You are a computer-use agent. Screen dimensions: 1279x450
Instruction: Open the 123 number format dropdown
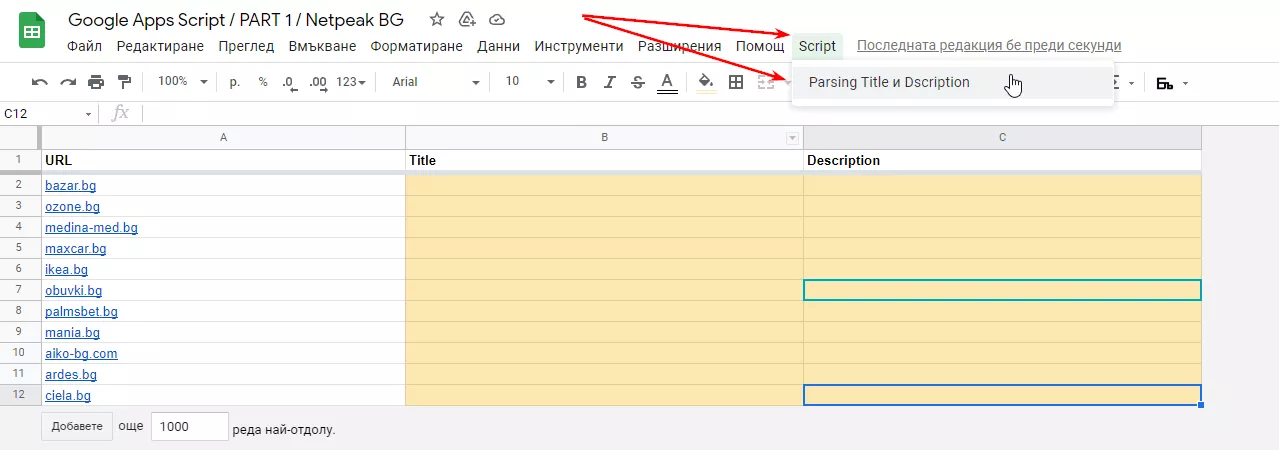tap(351, 82)
